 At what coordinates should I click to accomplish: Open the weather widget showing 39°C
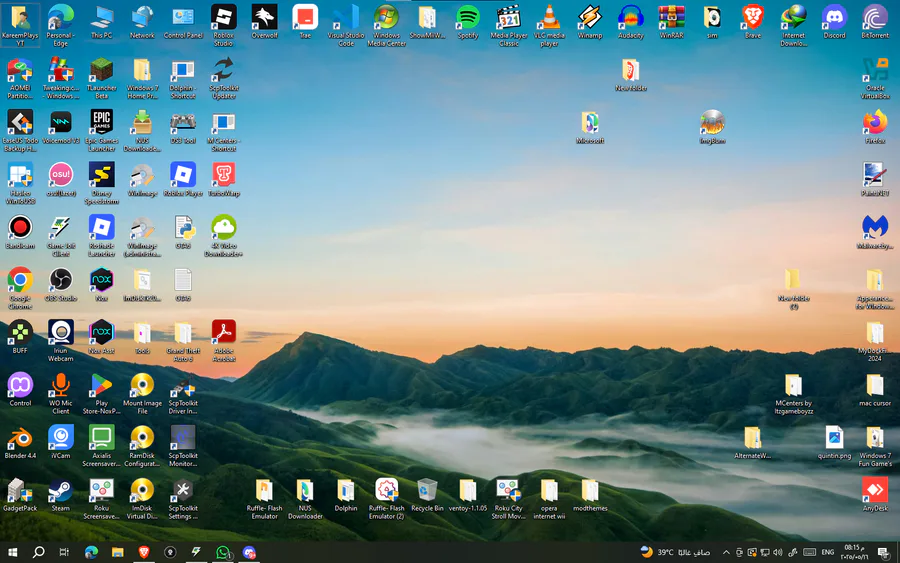(676, 552)
